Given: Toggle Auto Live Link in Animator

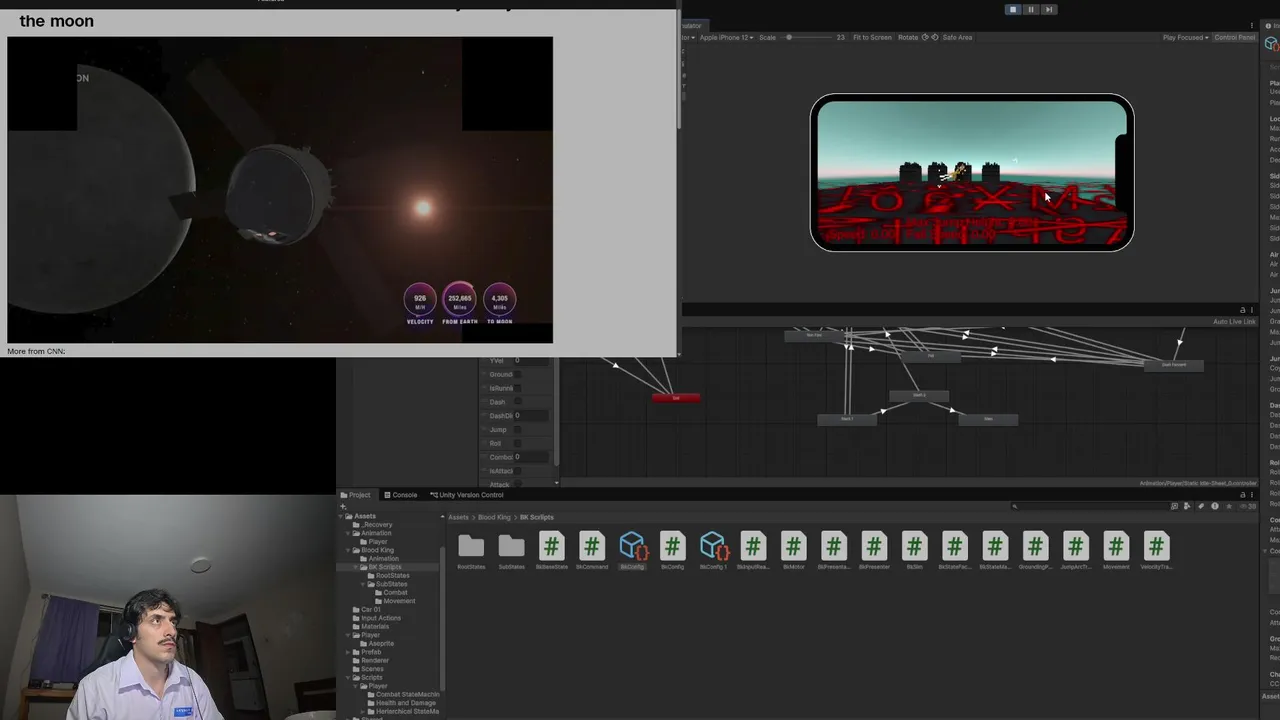Looking at the screenshot, I should [1234, 322].
